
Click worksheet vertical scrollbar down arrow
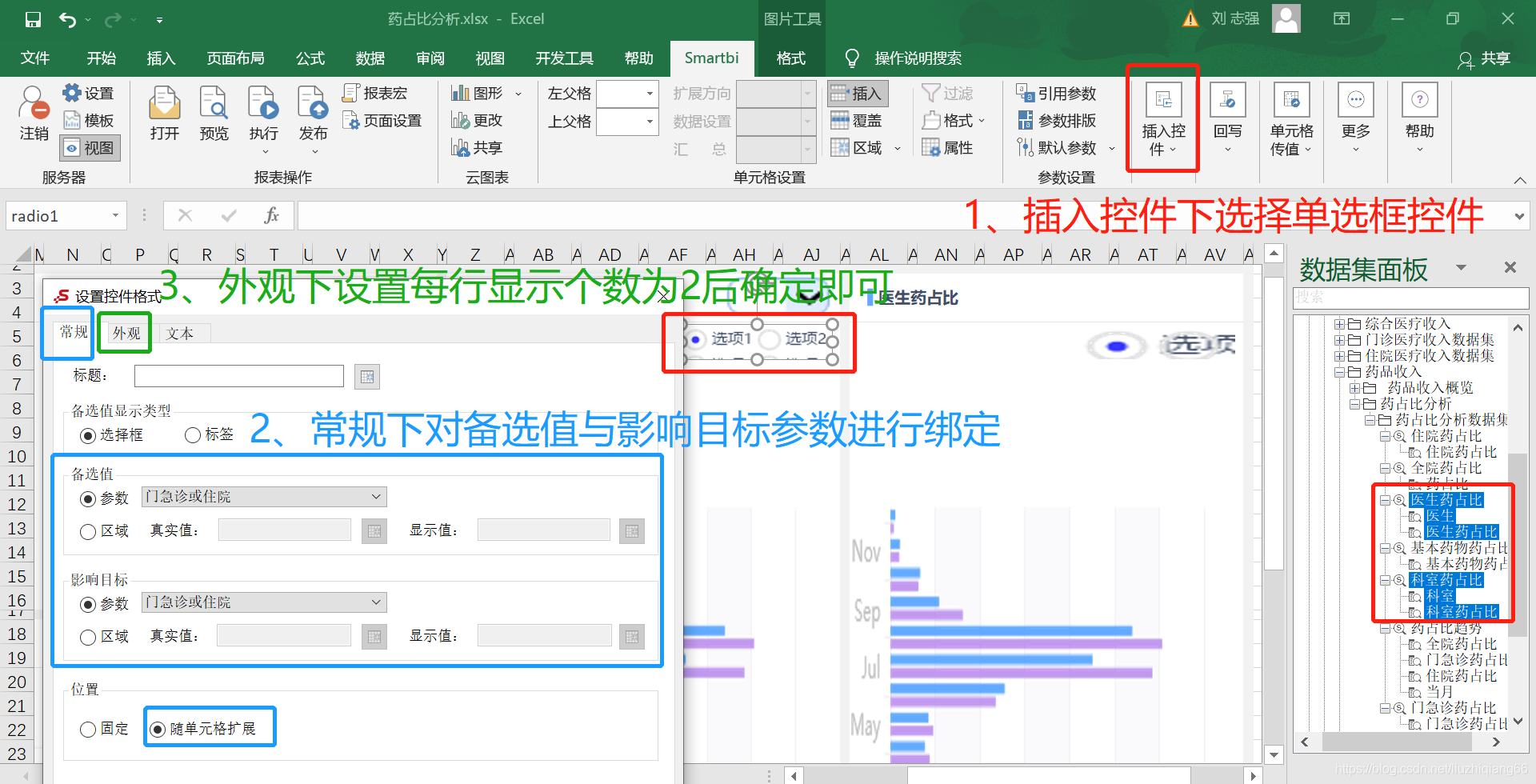point(1274,754)
